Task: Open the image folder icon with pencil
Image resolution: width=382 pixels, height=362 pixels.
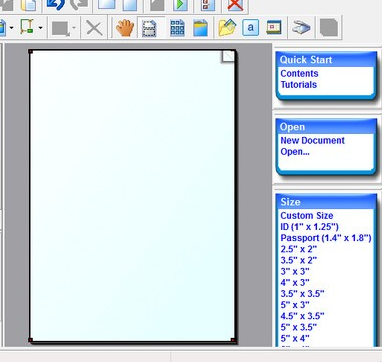Action: click(227, 28)
